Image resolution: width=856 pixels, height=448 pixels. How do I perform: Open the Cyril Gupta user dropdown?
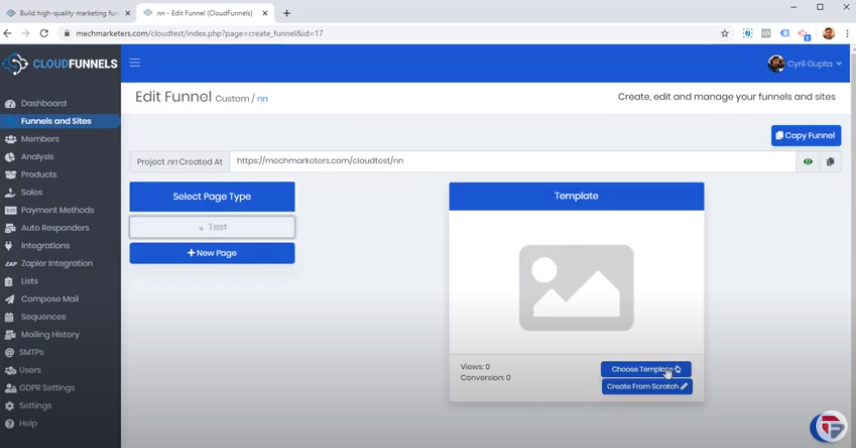tap(805, 63)
